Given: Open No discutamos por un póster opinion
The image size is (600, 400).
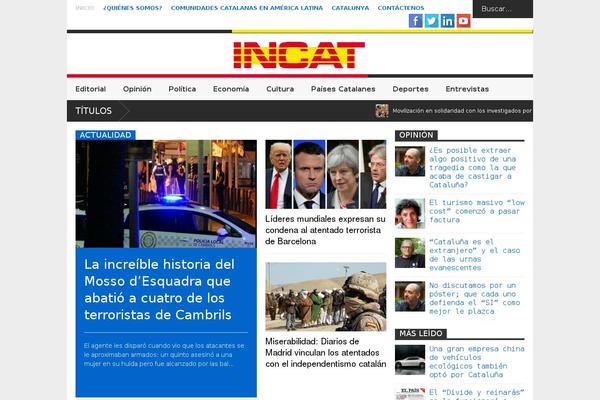Looking at the screenshot, I should coord(475,299).
